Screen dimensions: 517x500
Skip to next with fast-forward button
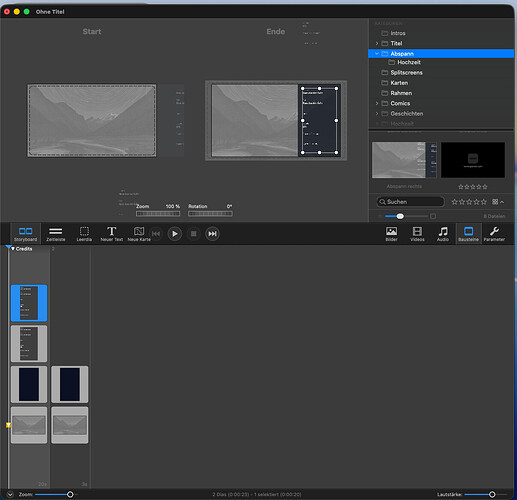(x=212, y=234)
